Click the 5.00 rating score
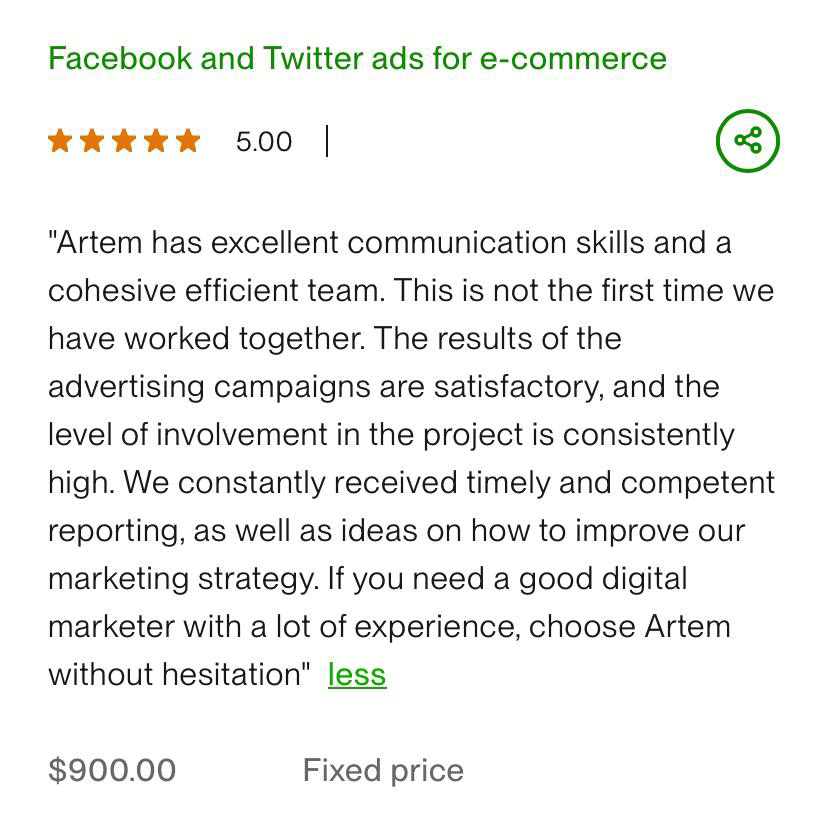Viewport: 828px width, 837px height. point(264,142)
